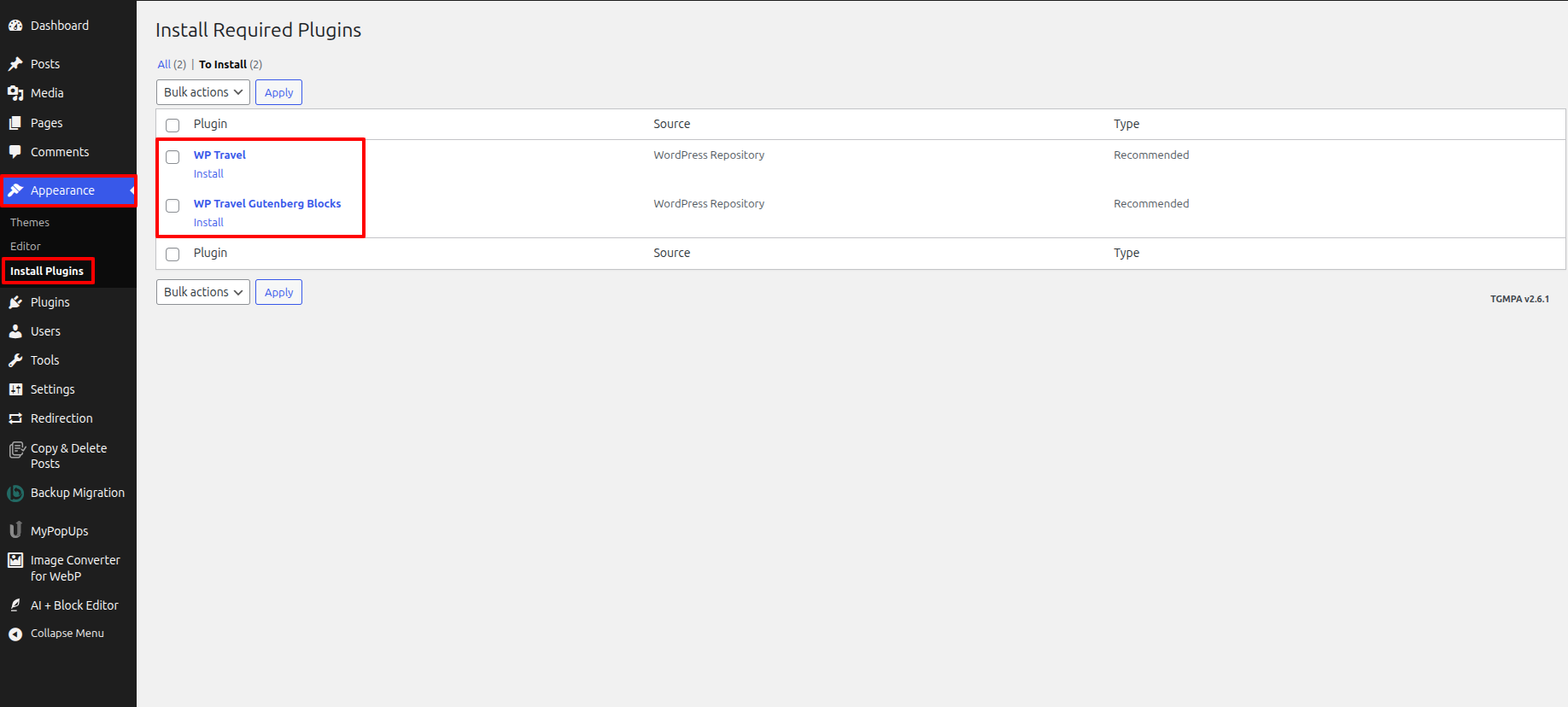The width and height of the screenshot is (1568, 707).
Task: Click Recommended type for WP Travel Gutenberg Blocks
Action: [1151, 203]
